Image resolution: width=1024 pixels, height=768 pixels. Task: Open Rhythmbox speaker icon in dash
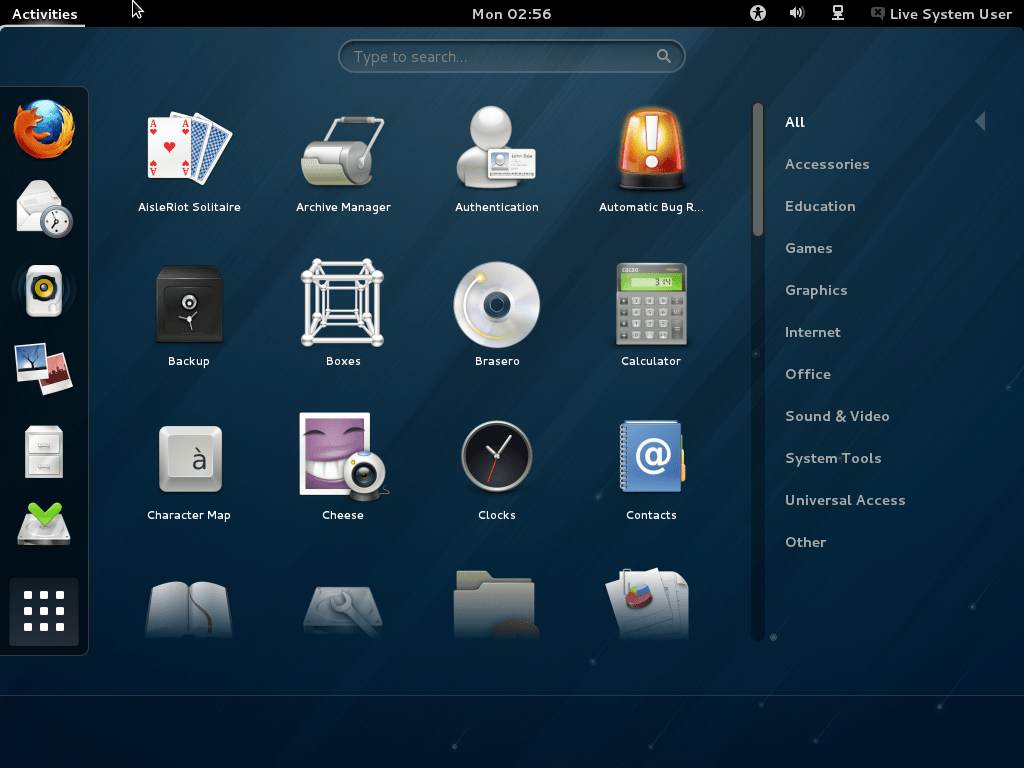tap(44, 291)
